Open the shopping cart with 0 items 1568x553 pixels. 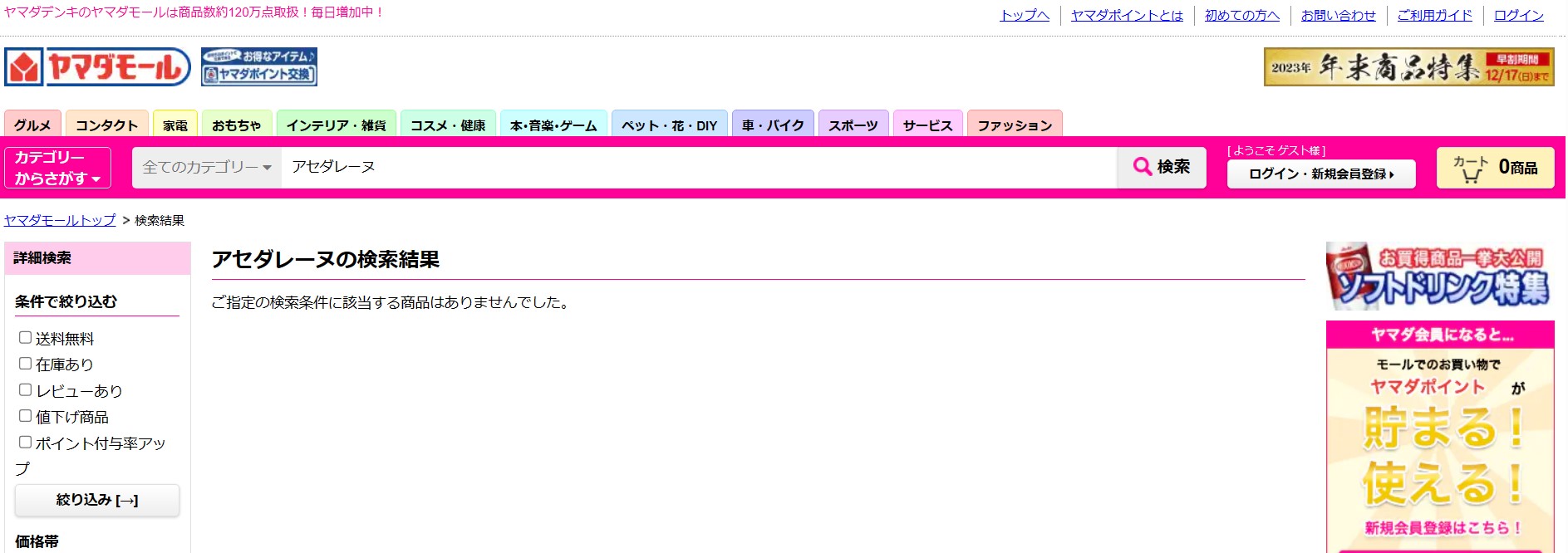pos(1494,168)
